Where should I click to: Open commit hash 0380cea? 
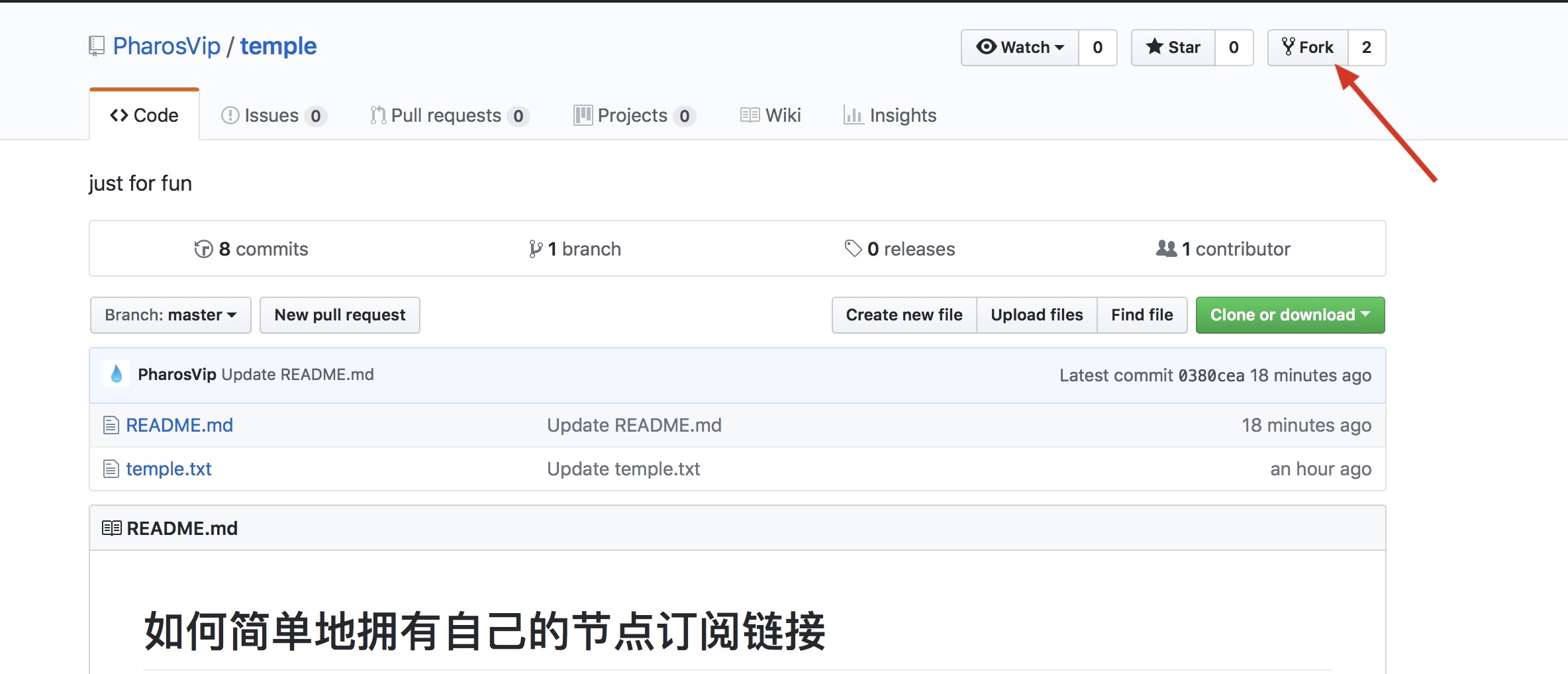pyautogui.click(x=1211, y=375)
